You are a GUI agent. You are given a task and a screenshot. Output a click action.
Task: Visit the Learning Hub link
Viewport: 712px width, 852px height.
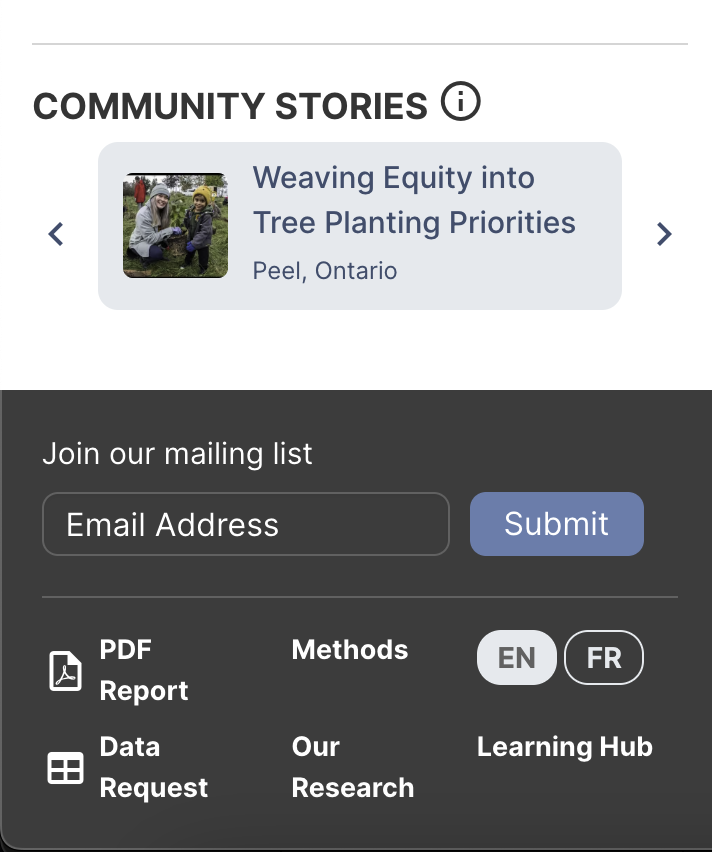click(564, 747)
